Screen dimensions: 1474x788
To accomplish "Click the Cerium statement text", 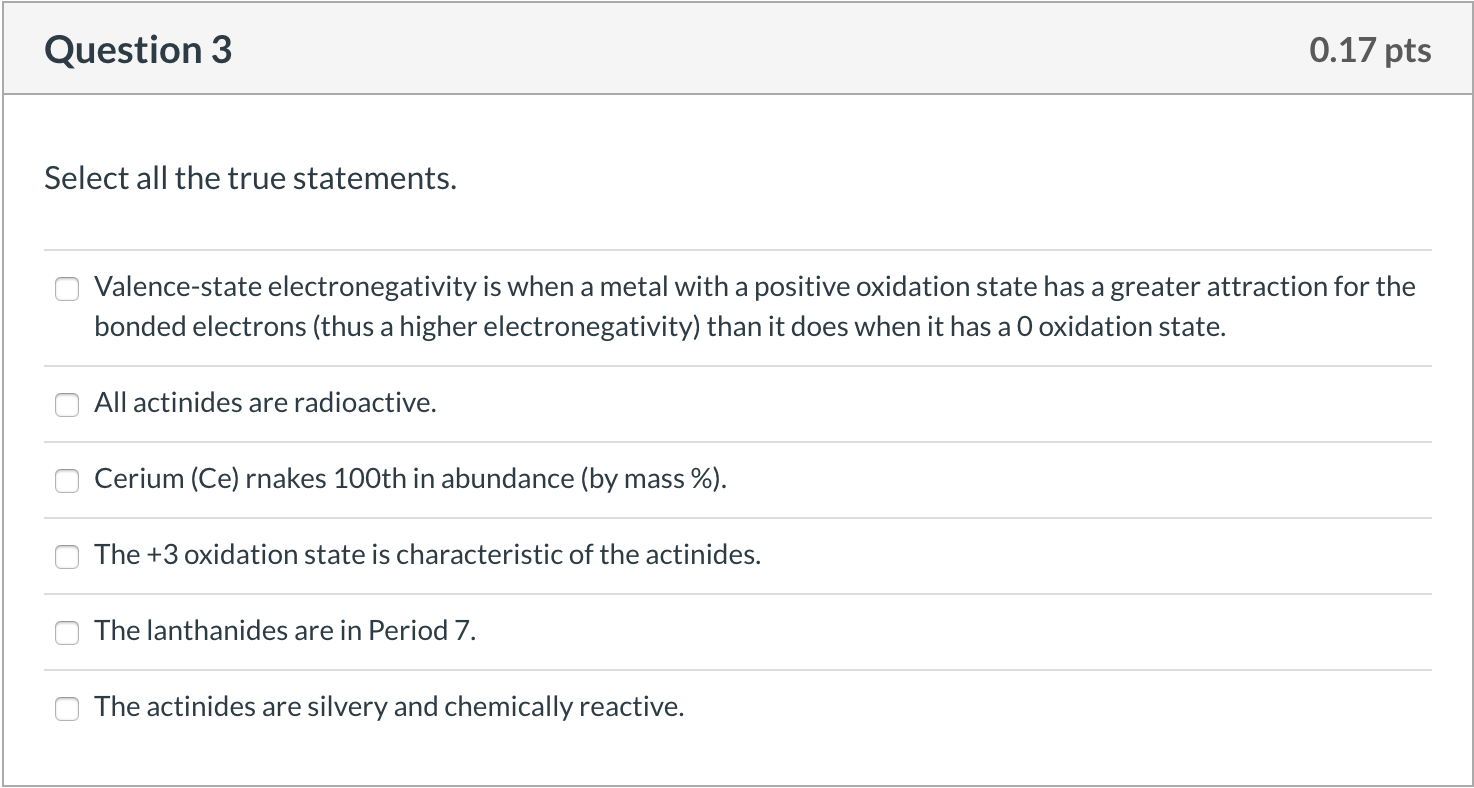I will (410, 478).
